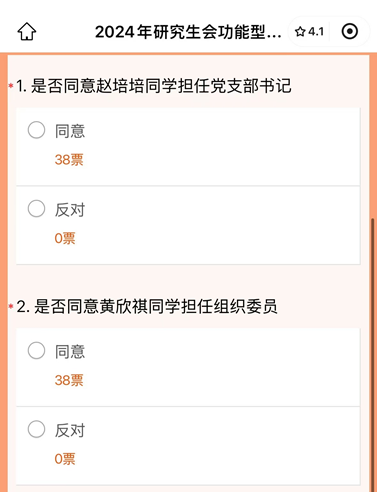Click the 同意 label under question 2
The height and width of the screenshot is (492, 377).
coord(70,351)
